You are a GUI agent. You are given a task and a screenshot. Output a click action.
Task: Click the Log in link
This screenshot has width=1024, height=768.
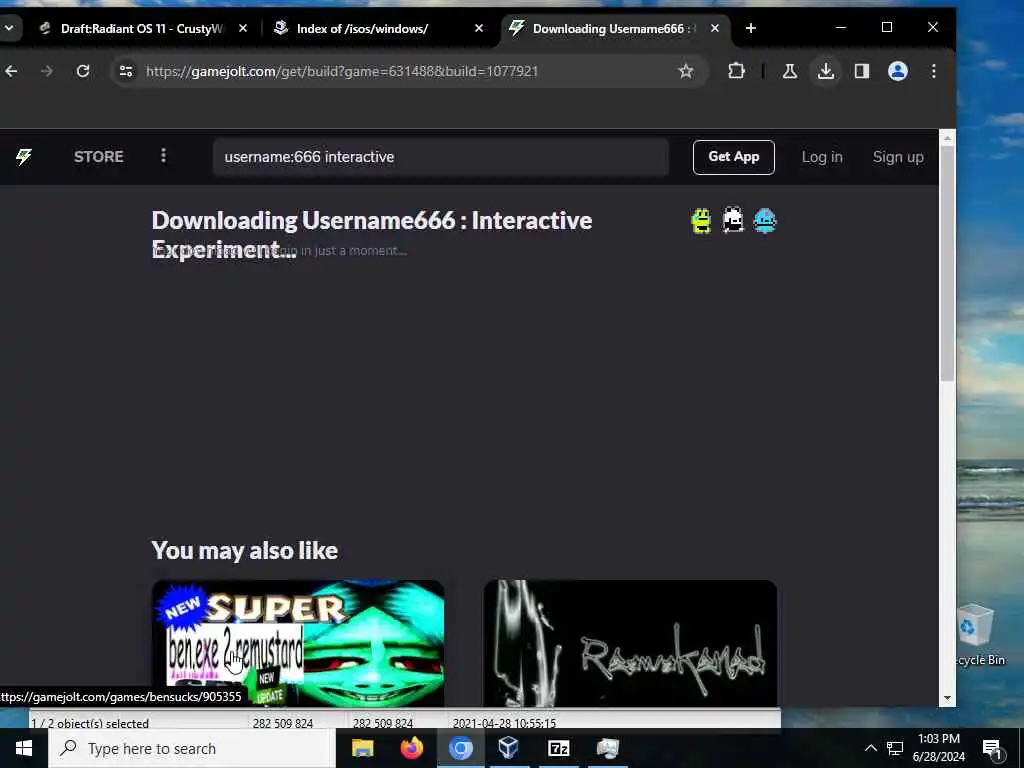(x=822, y=157)
